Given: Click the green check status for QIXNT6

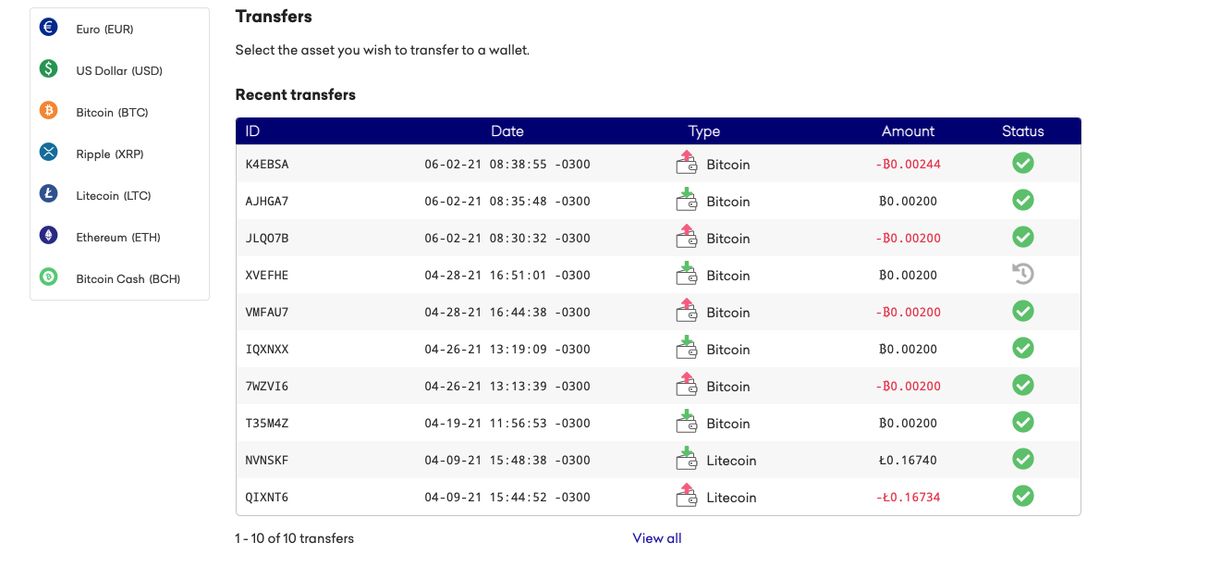Looking at the screenshot, I should [x=1022, y=496].
